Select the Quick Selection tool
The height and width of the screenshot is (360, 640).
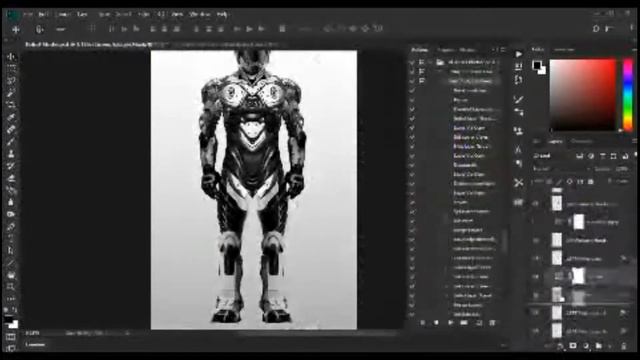point(11,93)
